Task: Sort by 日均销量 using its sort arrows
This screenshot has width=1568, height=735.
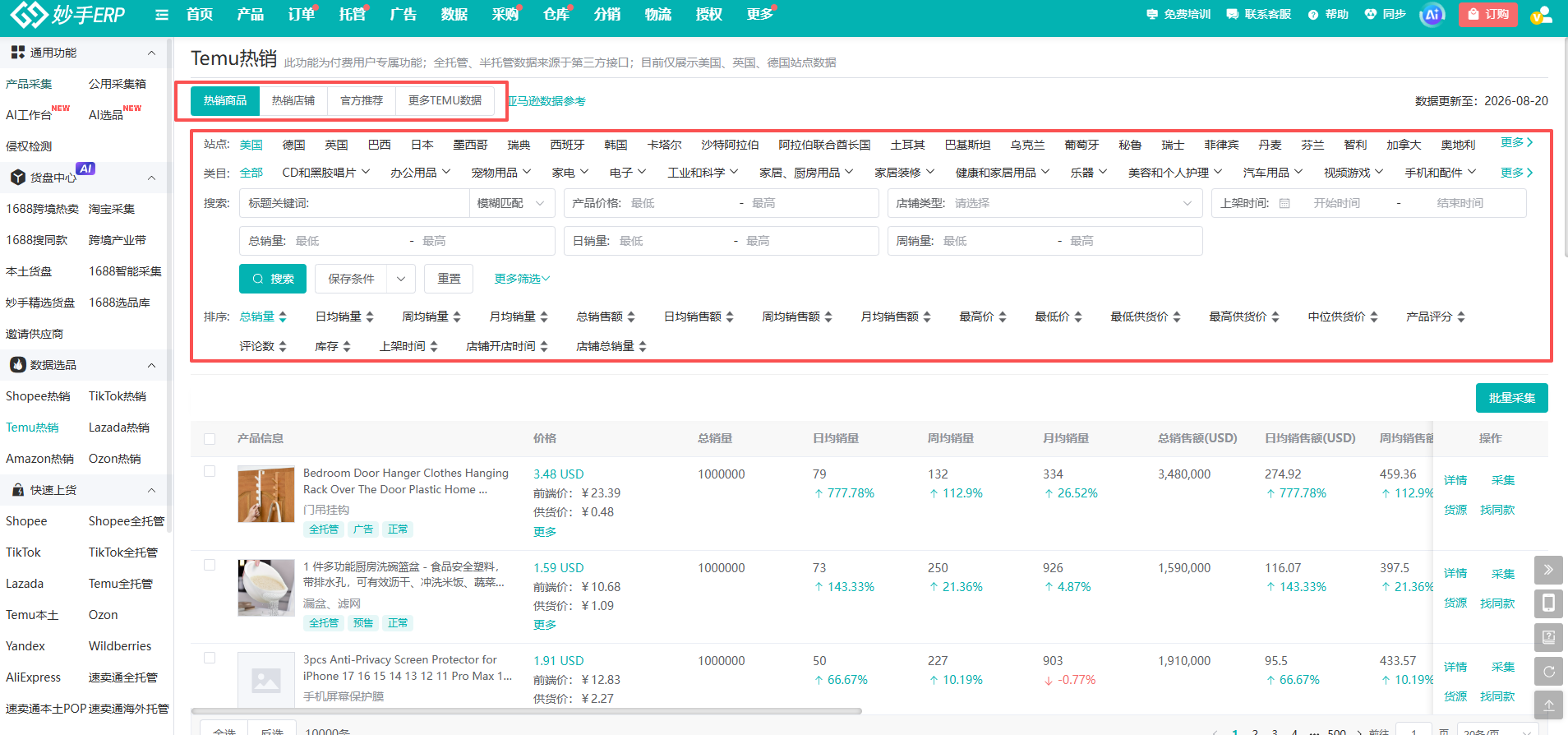Action: (x=370, y=317)
